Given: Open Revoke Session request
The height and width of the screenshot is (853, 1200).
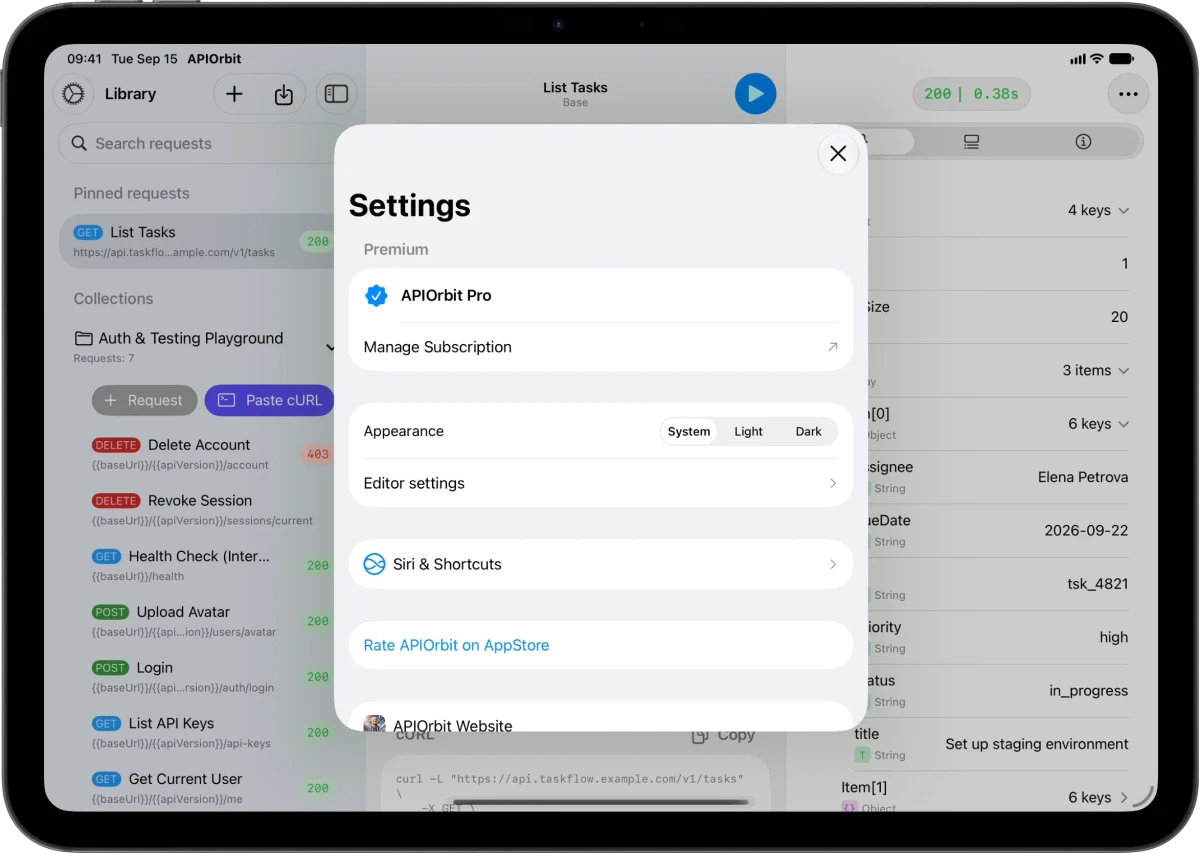Looking at the screenshot, I should tap(210, 510).
